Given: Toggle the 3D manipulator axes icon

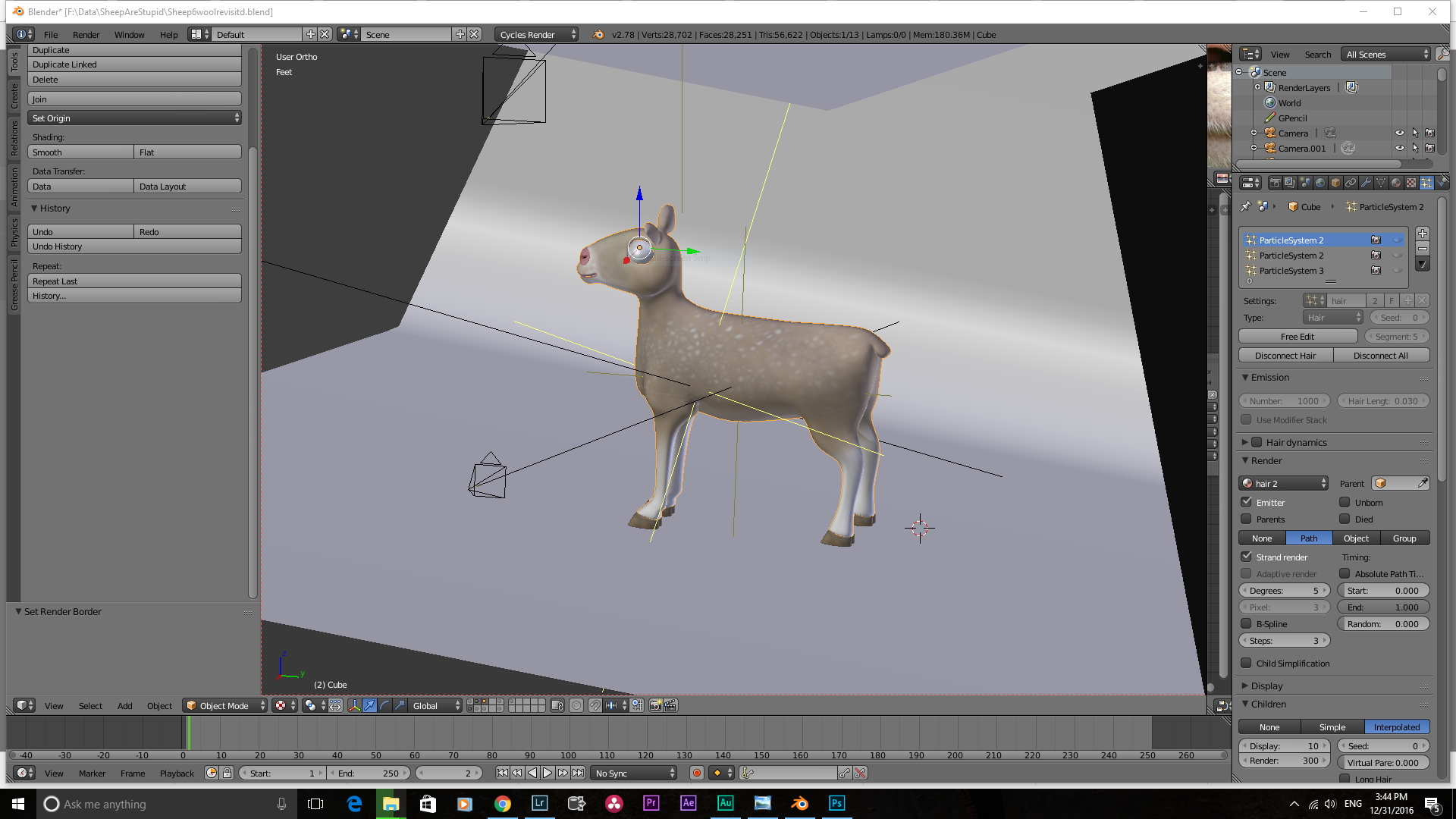Looking at the screenshot, I should [354, 705].
